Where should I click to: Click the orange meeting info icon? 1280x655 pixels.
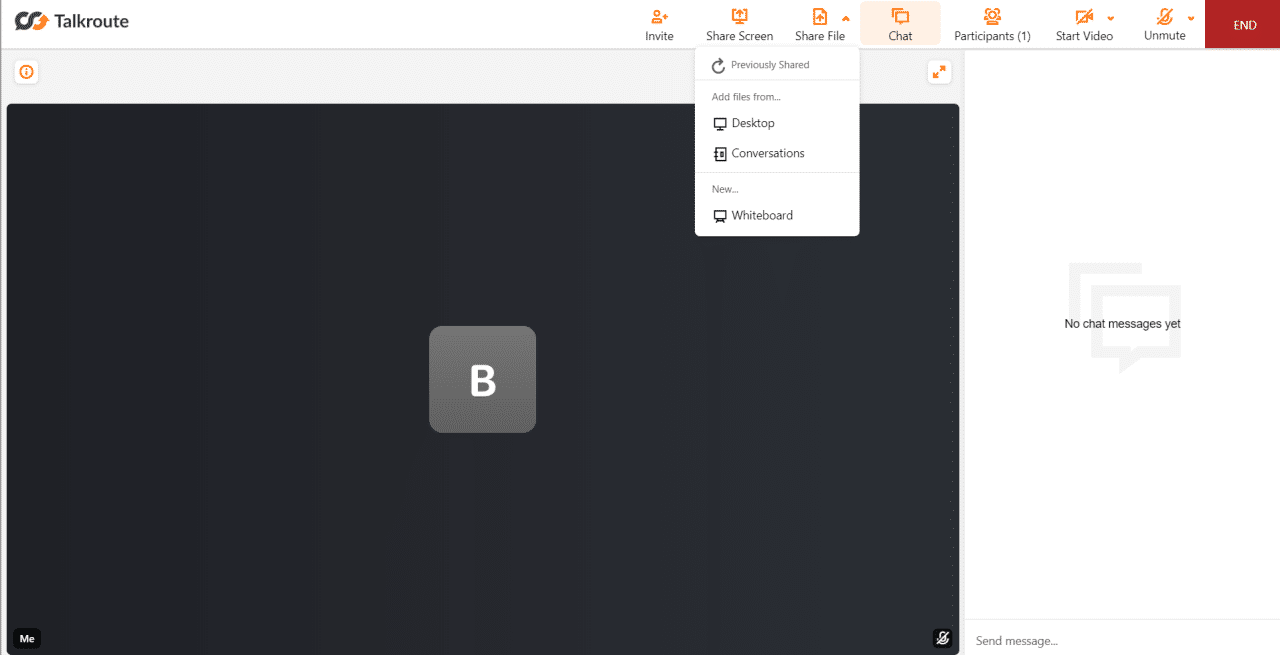click(26, 72)
